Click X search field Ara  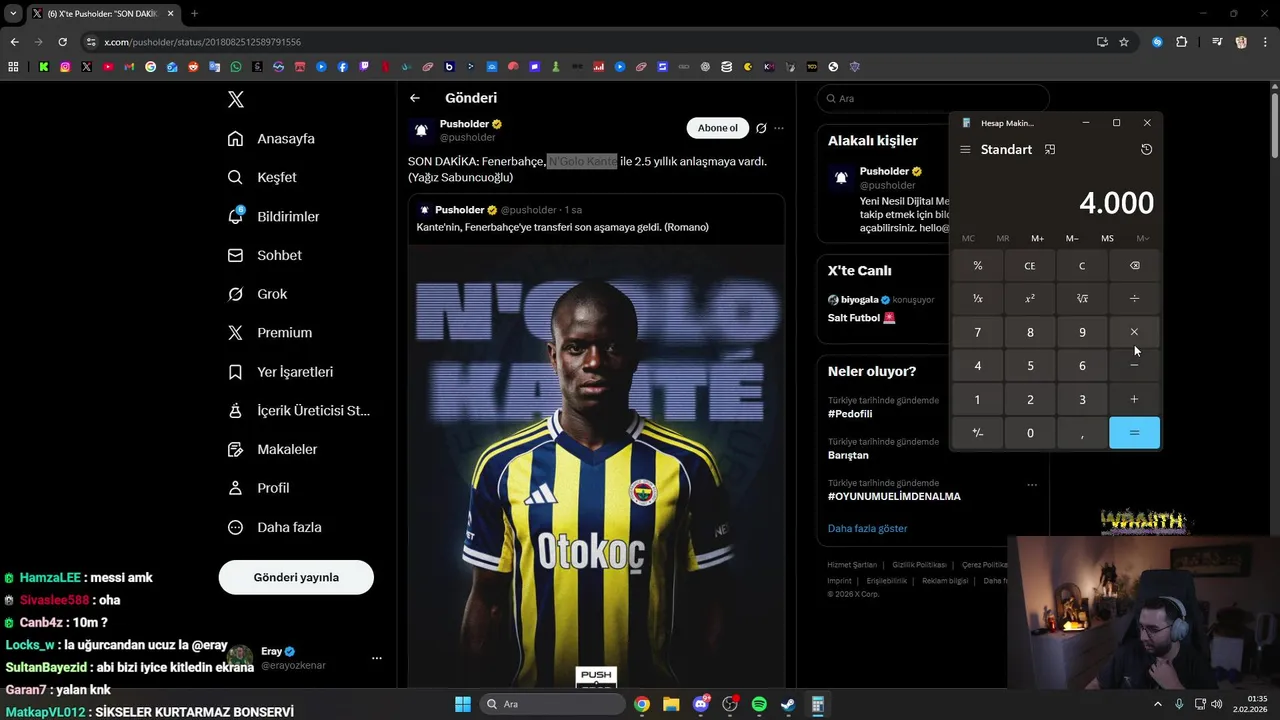pos(933,98)
